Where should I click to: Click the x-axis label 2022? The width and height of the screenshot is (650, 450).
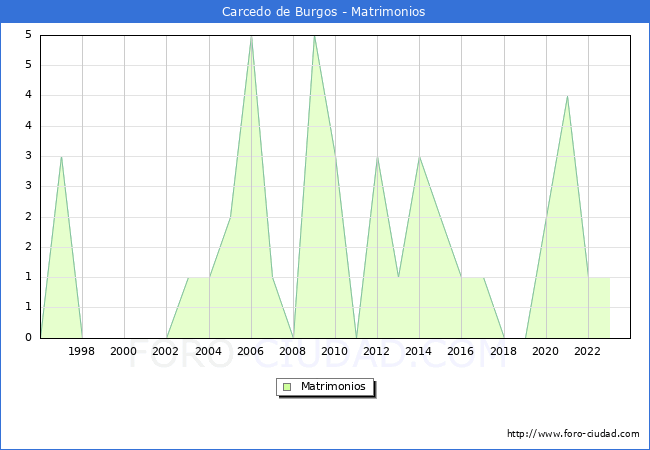(587, 351)
